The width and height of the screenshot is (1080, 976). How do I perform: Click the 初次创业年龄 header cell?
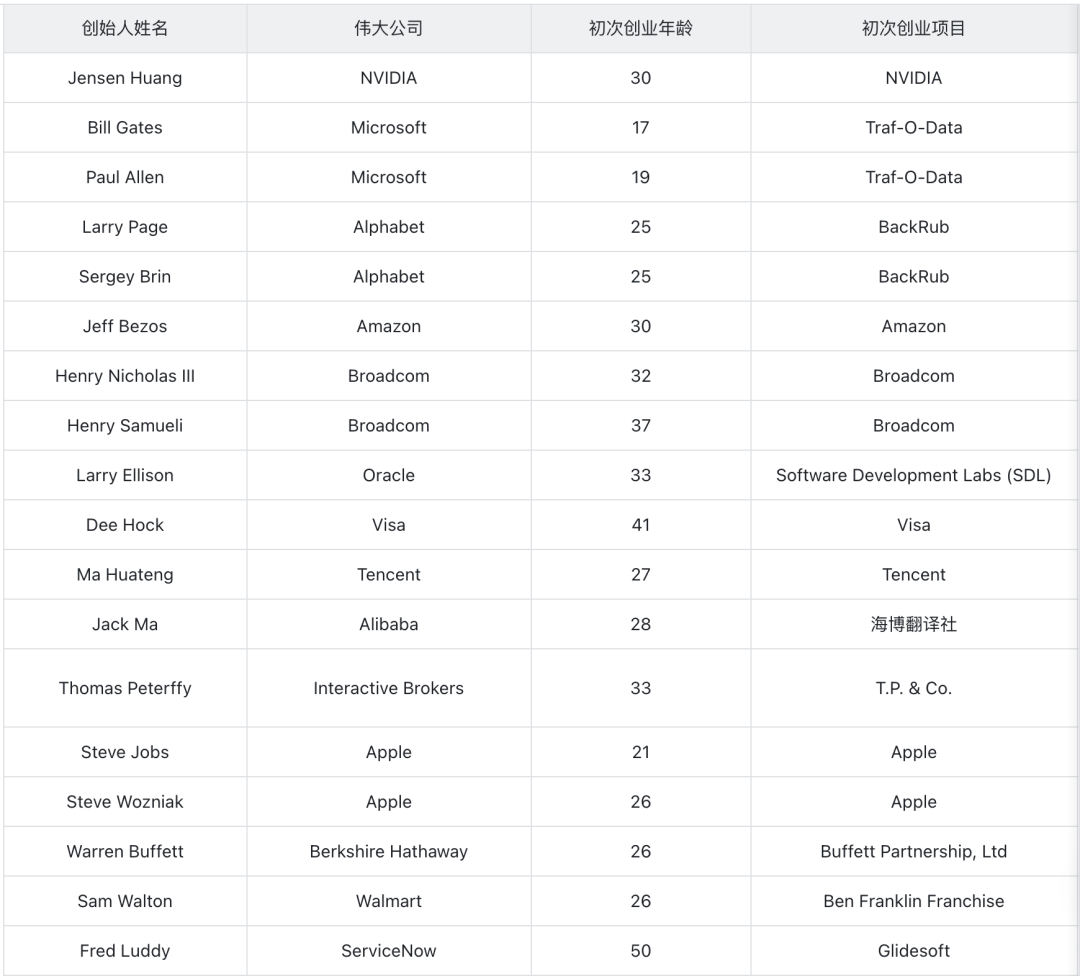pos(641,28)
